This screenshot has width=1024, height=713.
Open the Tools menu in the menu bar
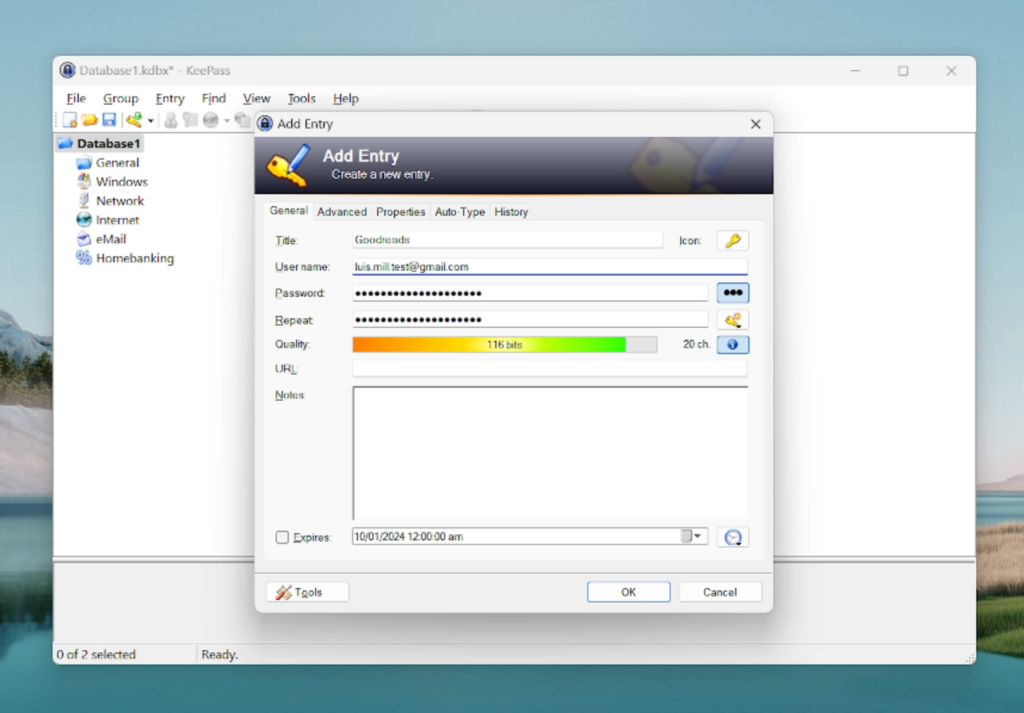(x=301, y=98)
